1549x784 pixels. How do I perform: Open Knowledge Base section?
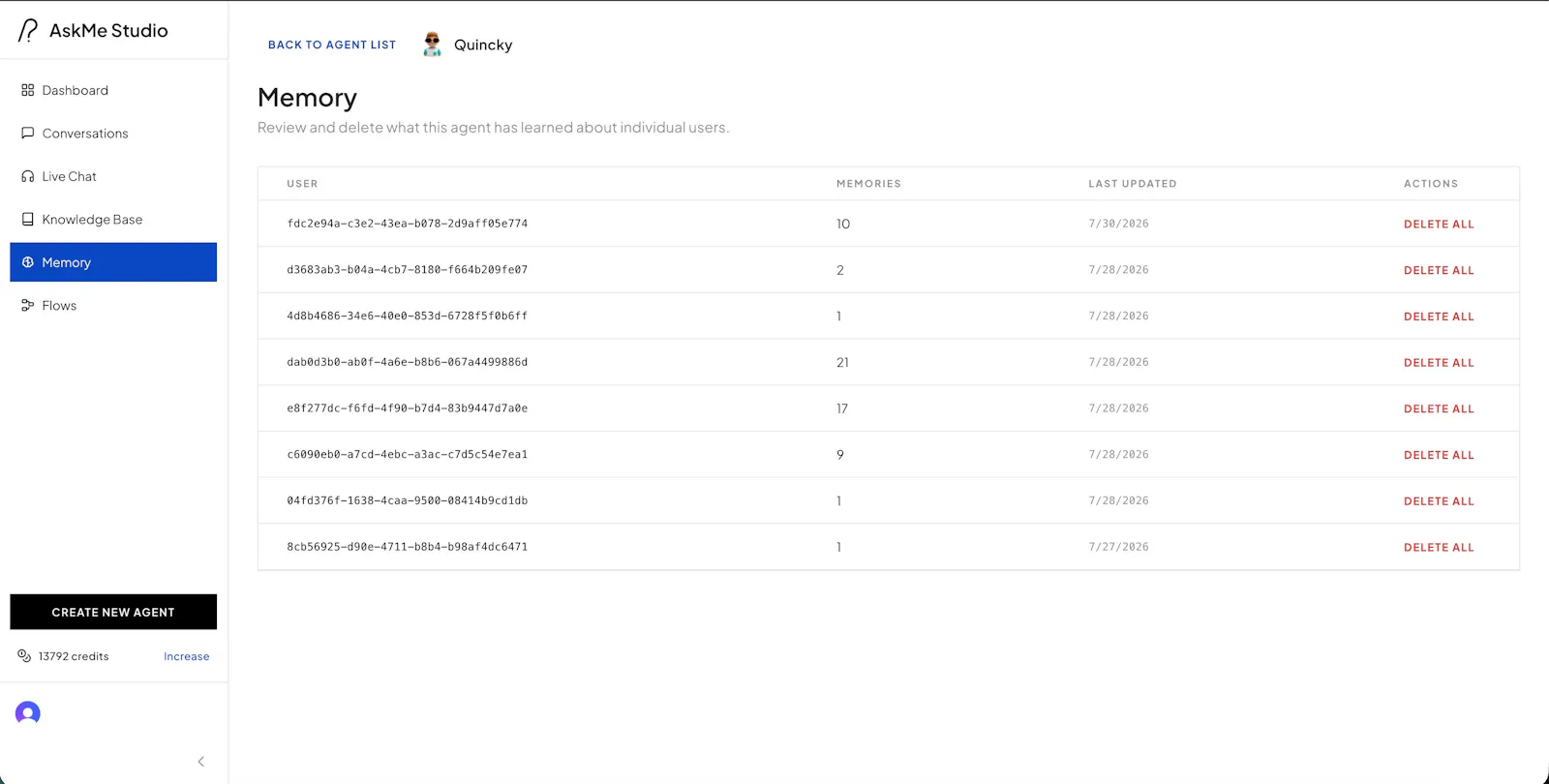click(x=113, y=220)
